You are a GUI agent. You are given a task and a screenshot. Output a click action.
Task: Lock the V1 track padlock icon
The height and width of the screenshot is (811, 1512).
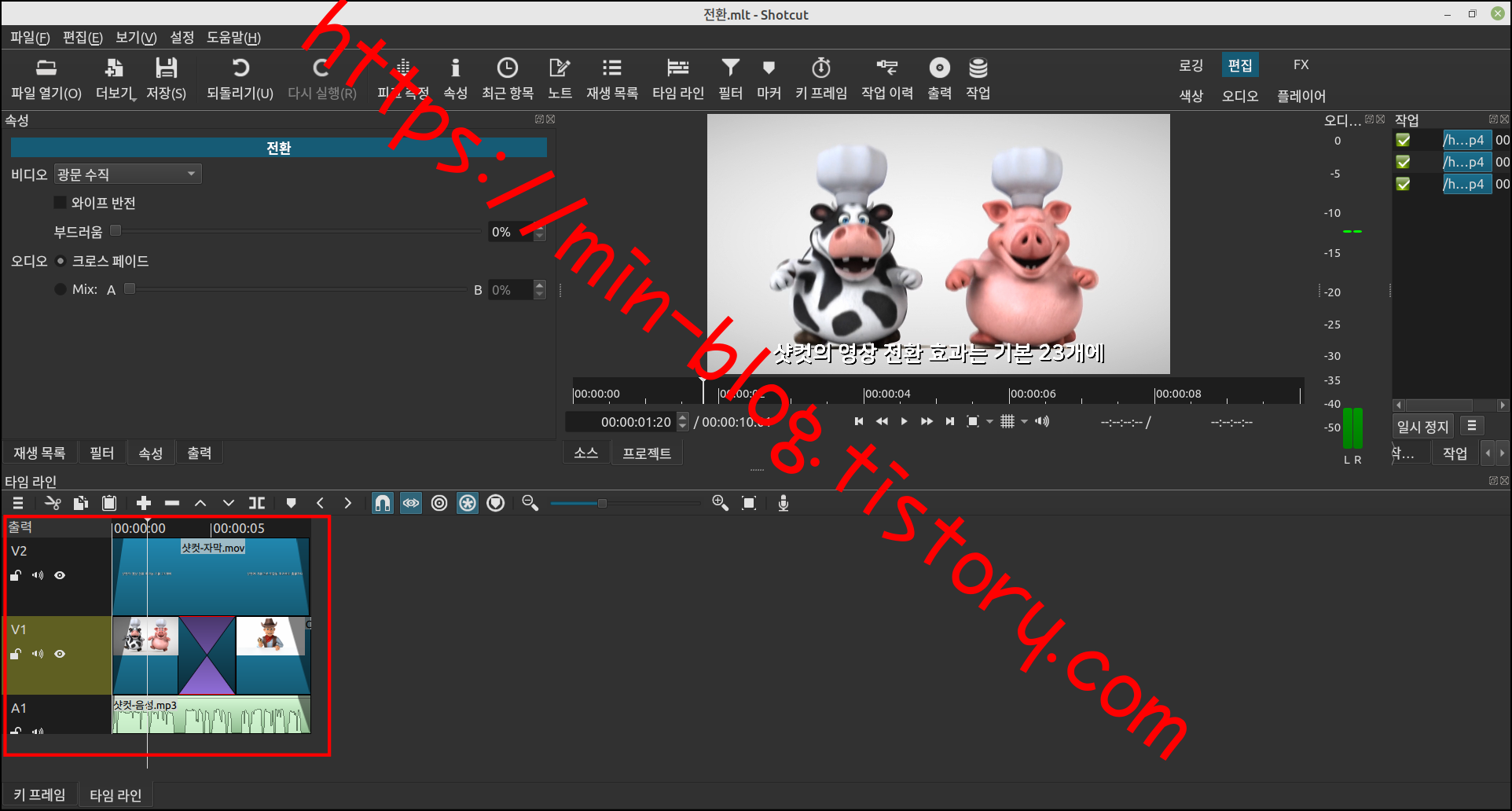tap(16, 654)
